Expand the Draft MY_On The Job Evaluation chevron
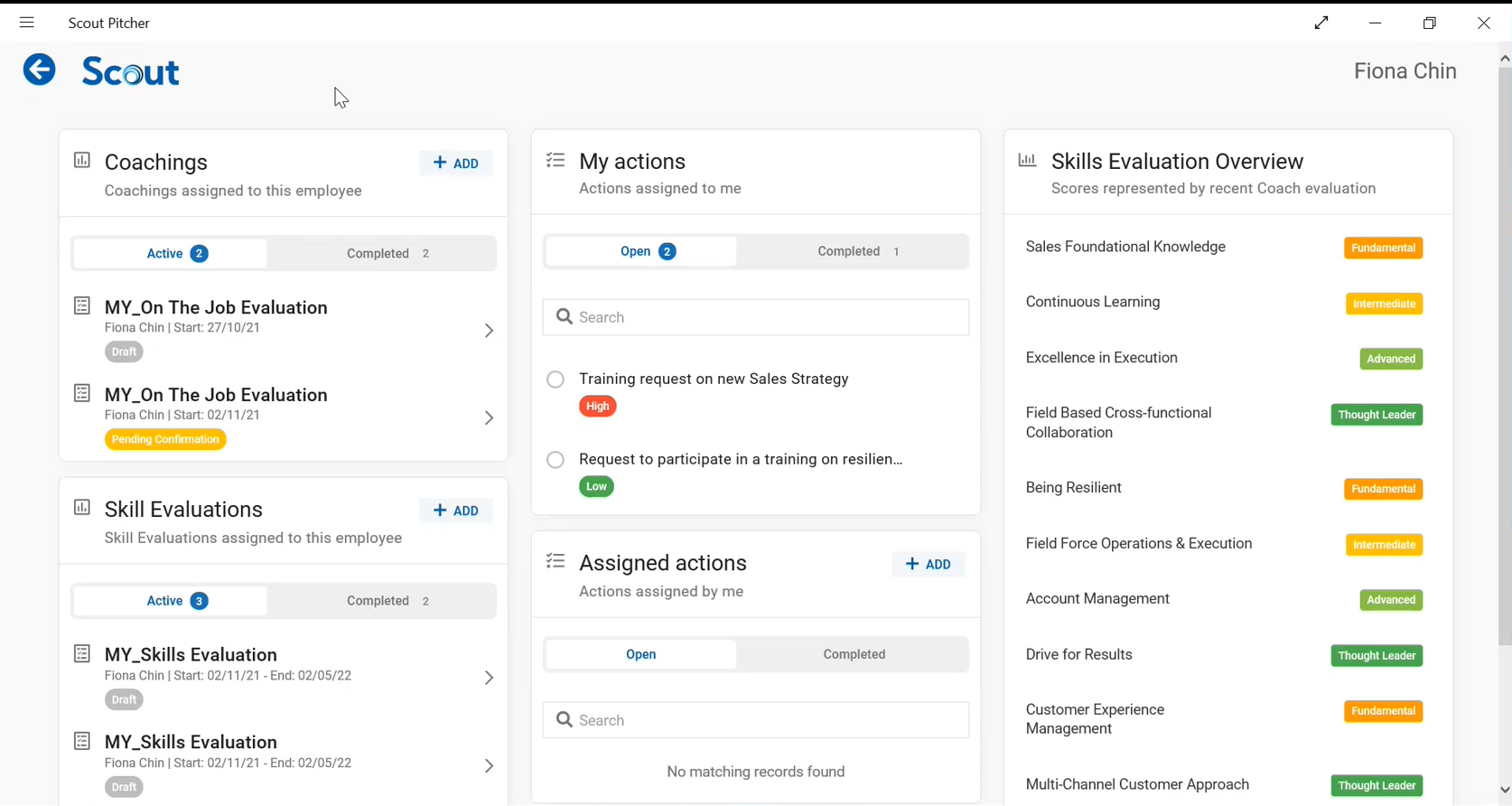 489,331
